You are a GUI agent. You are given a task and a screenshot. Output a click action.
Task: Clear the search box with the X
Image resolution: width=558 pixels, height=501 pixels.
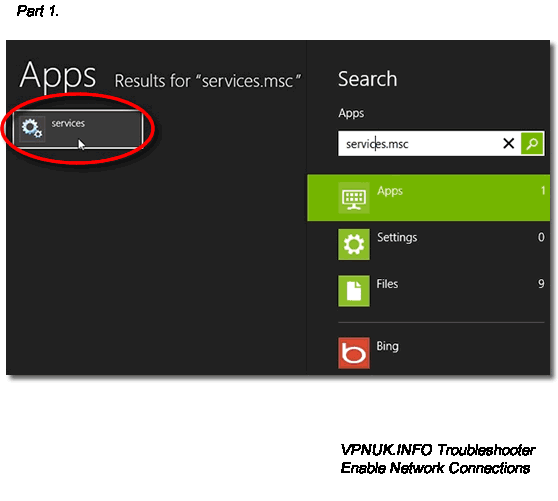coord(509,143)
